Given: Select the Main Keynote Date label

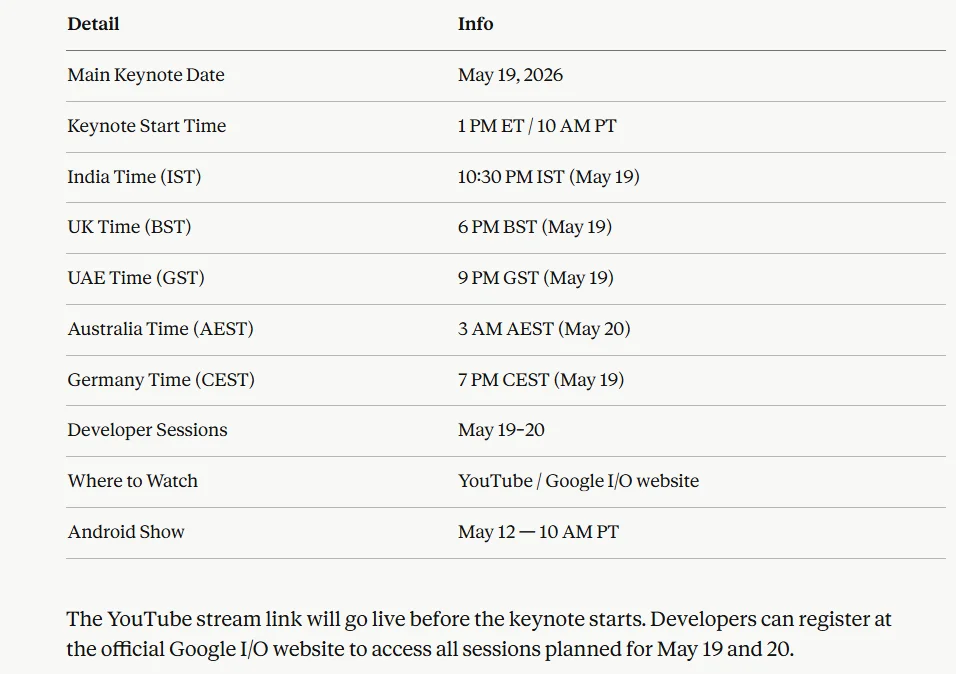Looking at the screenshot, I should tap(146, 75).
